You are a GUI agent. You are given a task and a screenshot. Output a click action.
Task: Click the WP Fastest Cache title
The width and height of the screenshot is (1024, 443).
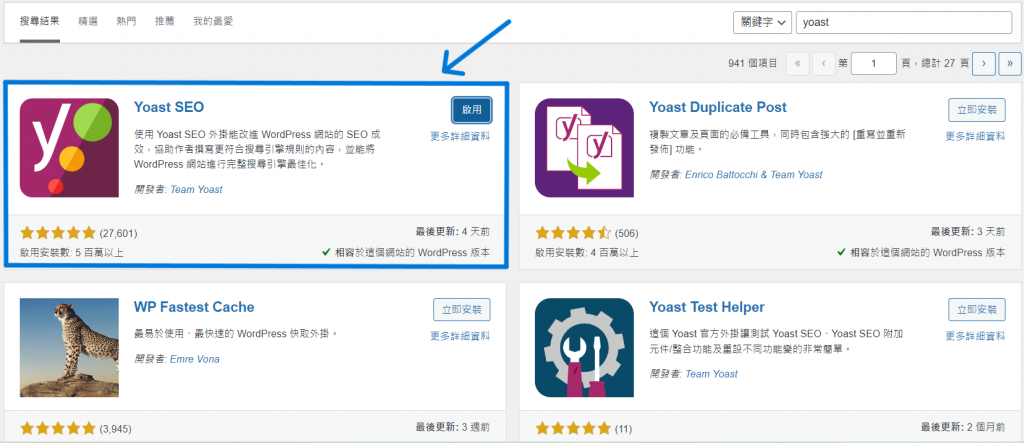[x=194, y=307]
